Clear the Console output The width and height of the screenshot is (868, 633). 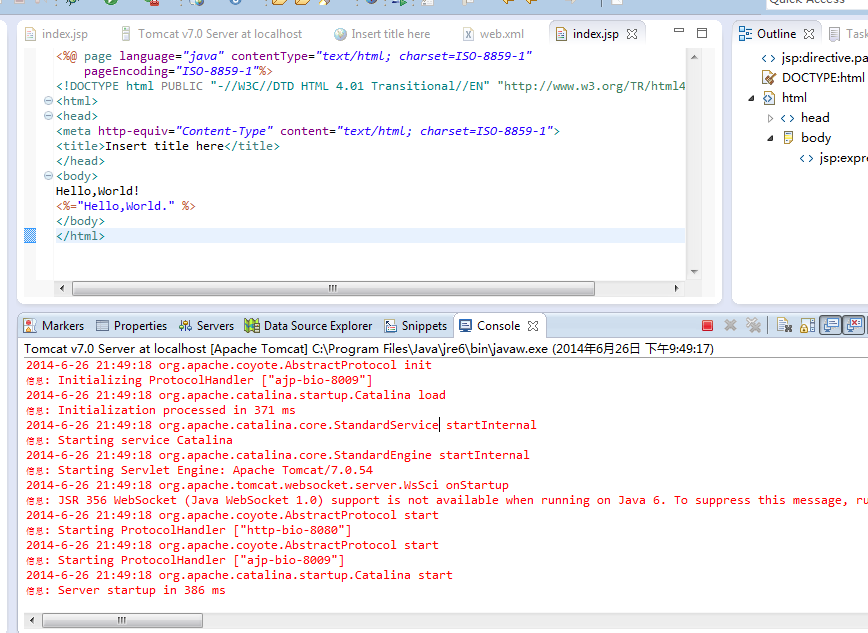point(784,326)
